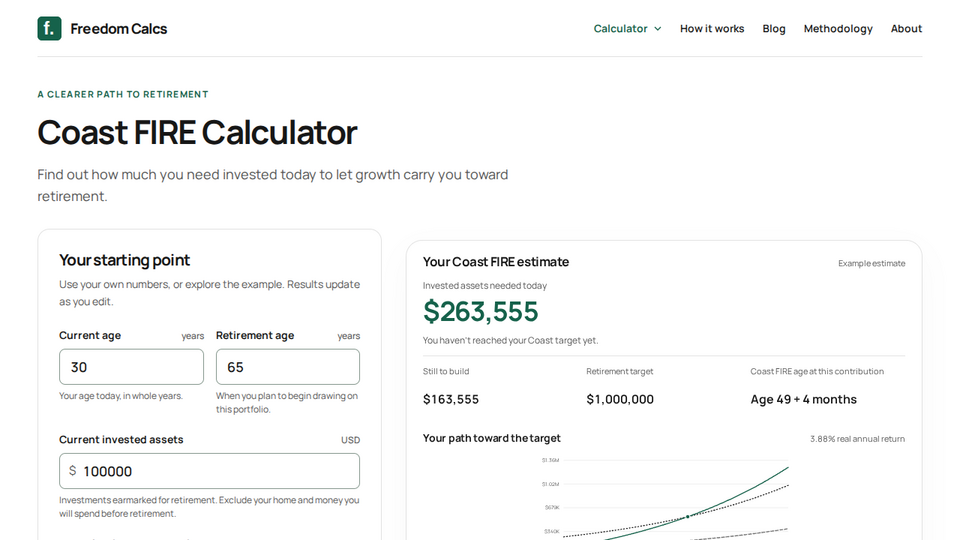Click the Current age label
This screenshot has width=960, height=540.
pos(89,336)
